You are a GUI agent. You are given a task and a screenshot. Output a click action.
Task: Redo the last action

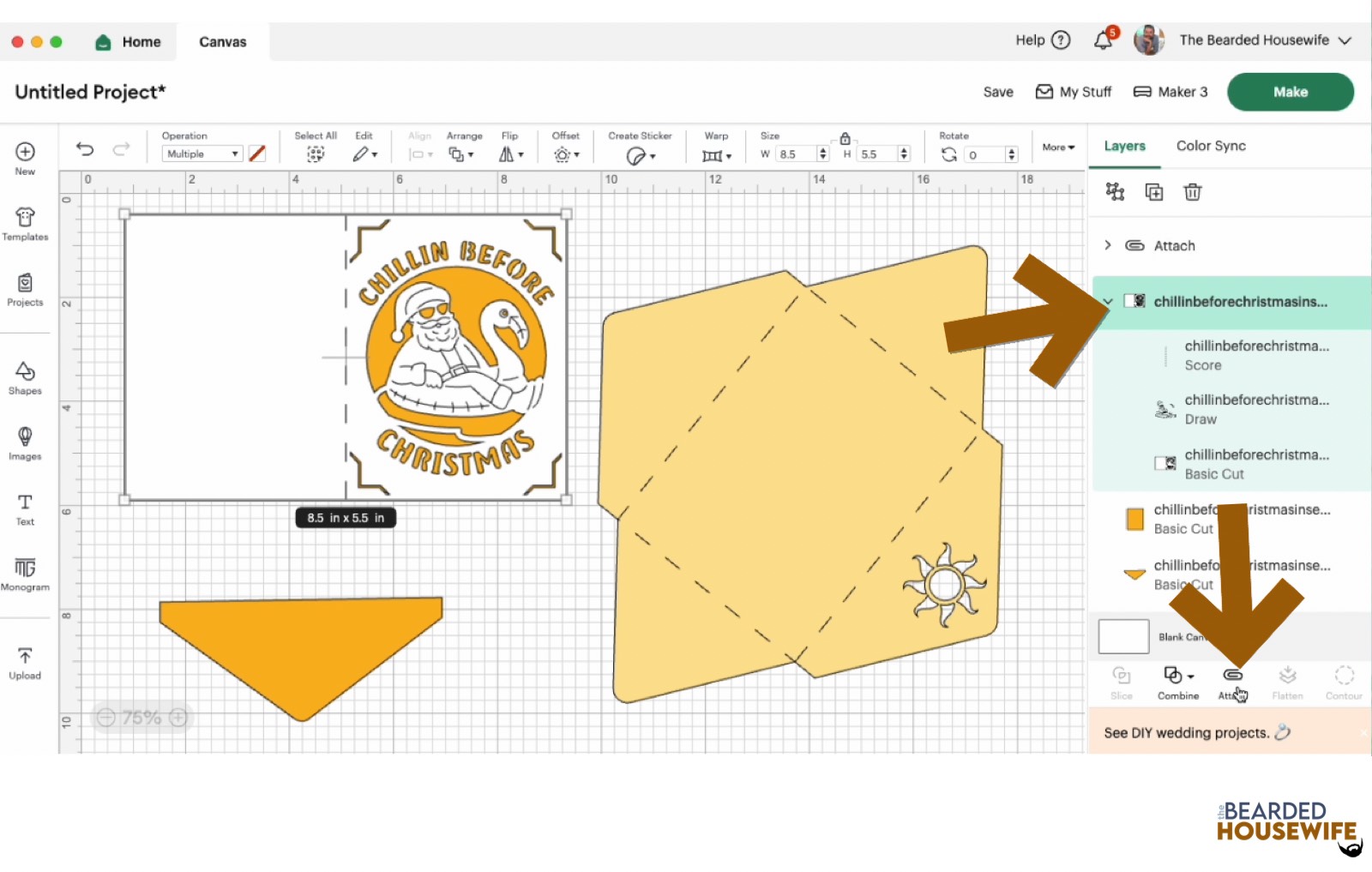(121, 149)
